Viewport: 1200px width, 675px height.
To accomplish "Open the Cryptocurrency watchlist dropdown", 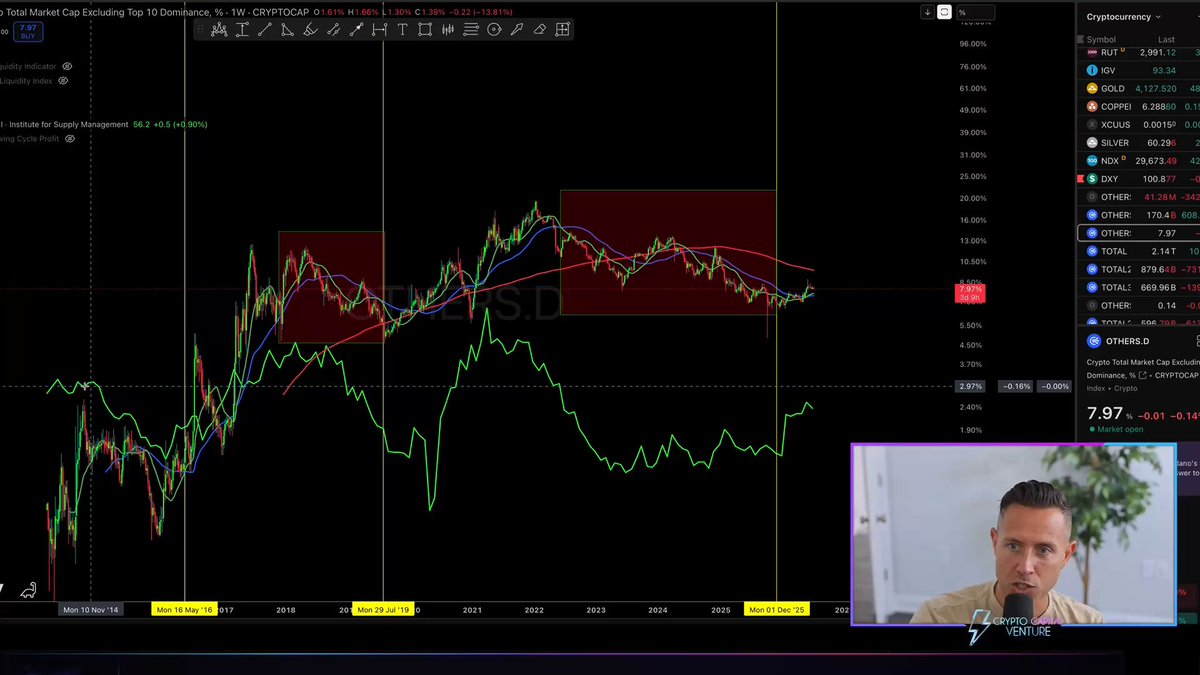I will click(x=1124, y=17).
